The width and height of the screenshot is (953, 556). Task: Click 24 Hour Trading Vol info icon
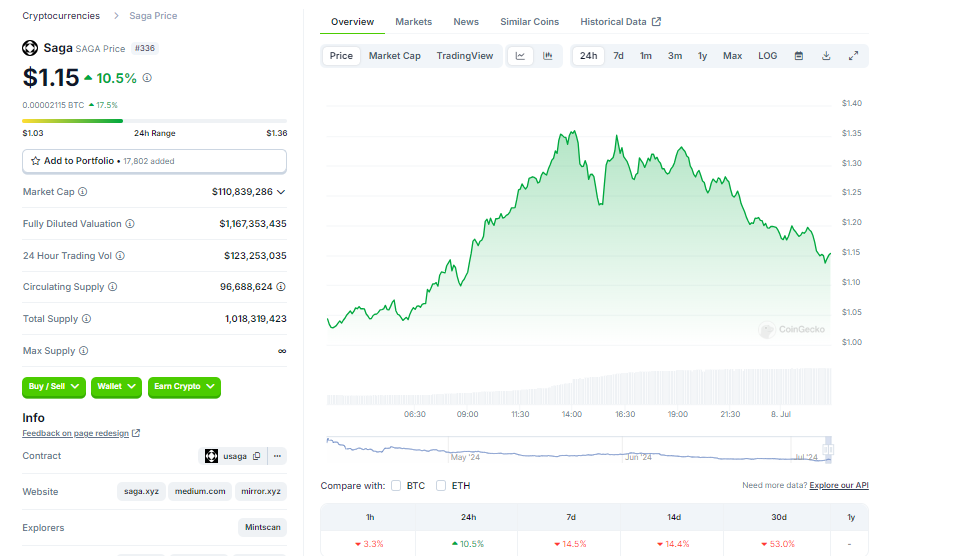coord(120,256)
